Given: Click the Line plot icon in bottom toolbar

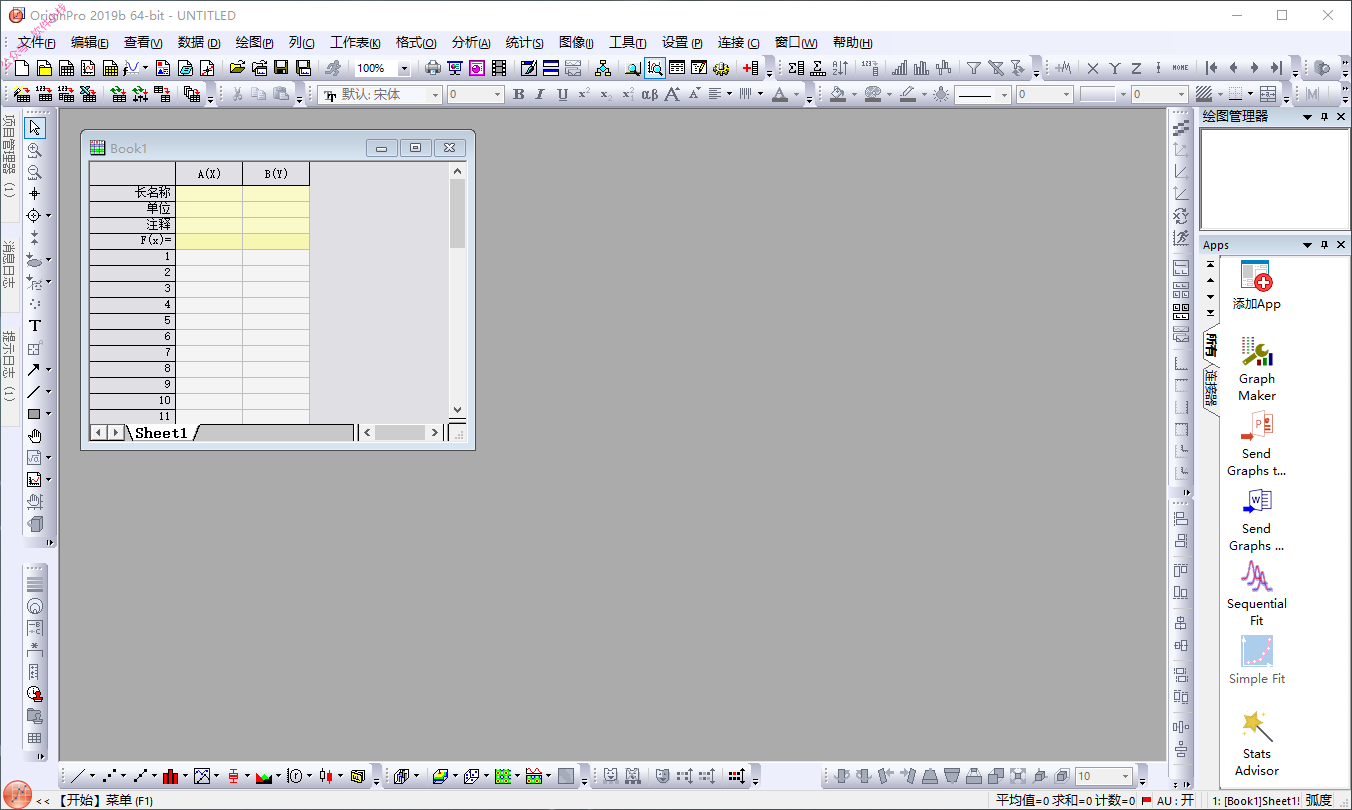Looking at the screenshot, I should (x=78, y=776).
